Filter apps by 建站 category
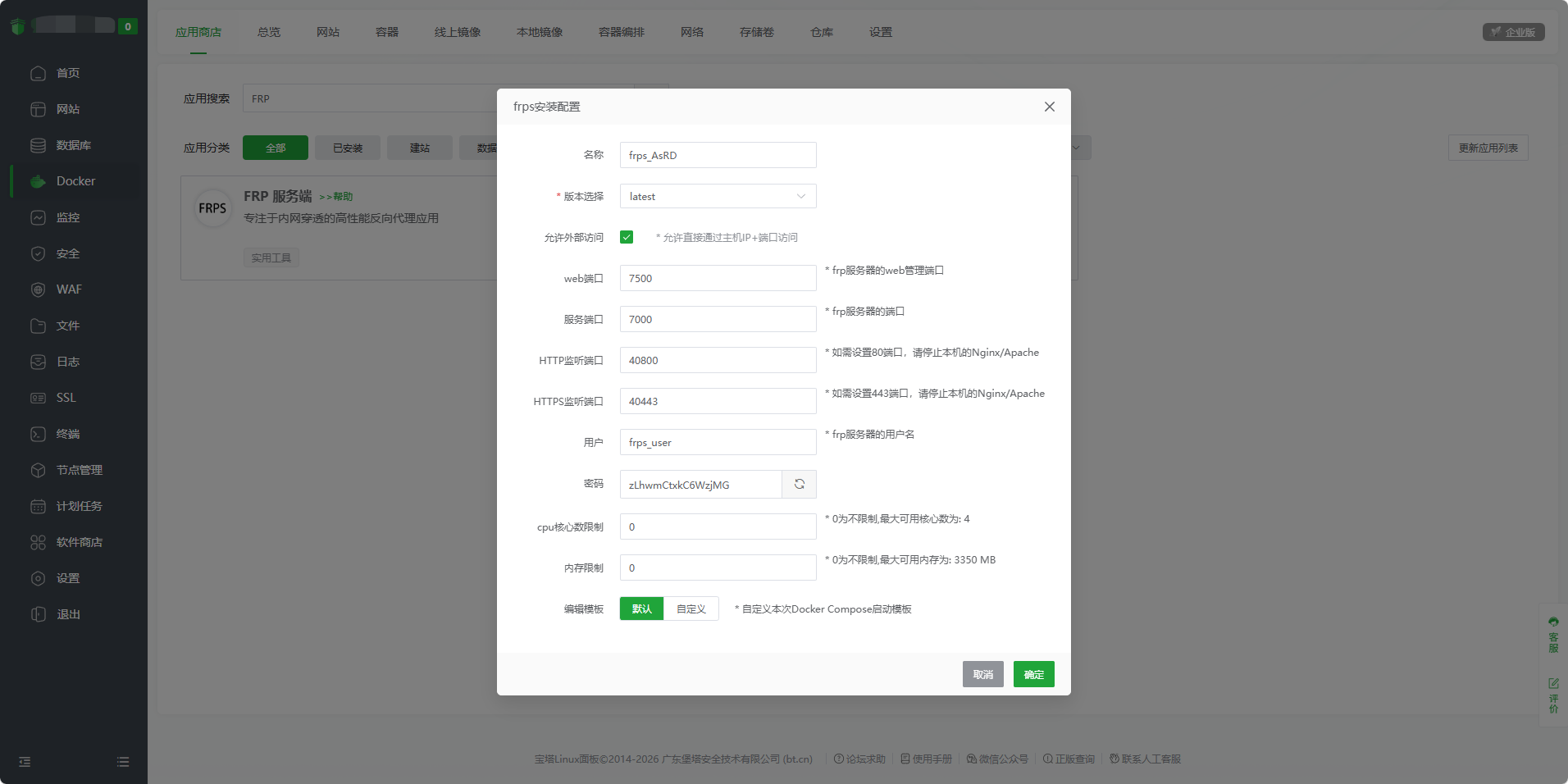This screenshot has width=1568, height=784. click(x=420, y=148)
